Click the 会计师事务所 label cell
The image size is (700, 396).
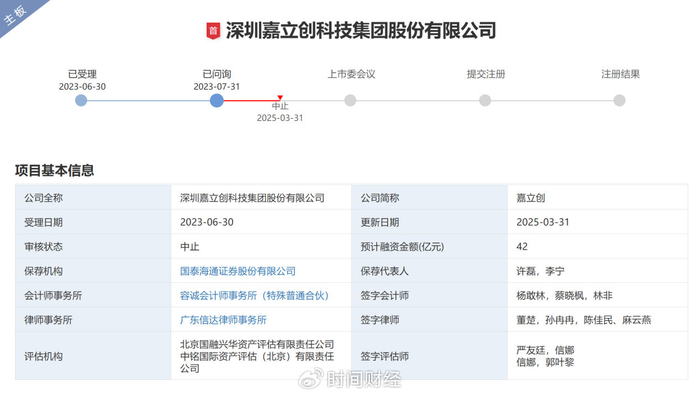(x=93, y=296)
